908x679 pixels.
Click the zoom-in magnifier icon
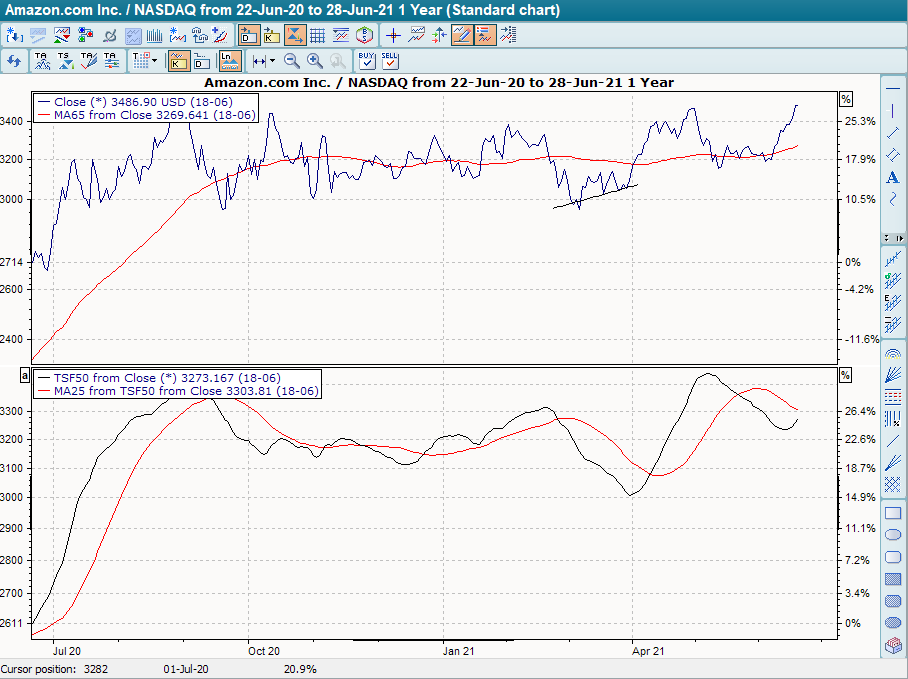(x=312, y=61)
